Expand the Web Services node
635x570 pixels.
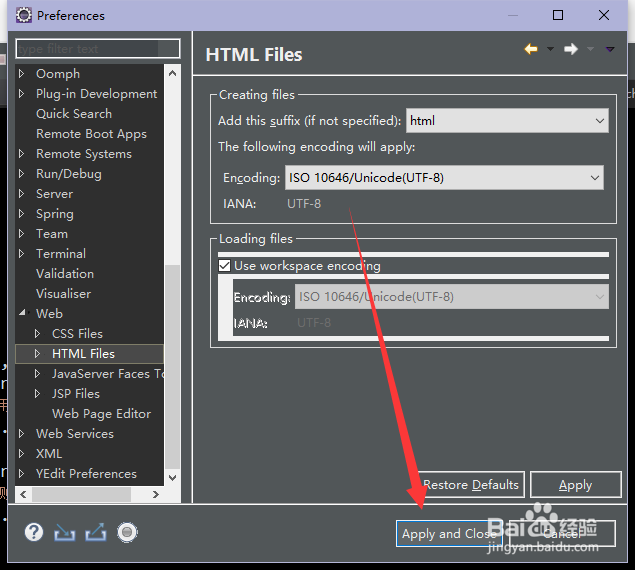21,433
